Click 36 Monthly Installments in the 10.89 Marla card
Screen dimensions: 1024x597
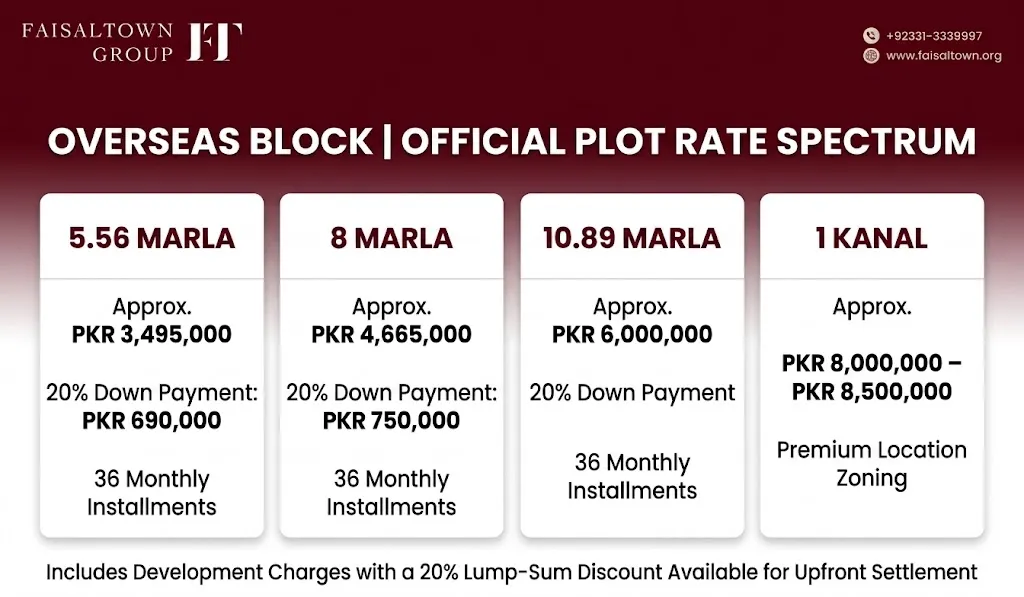click(632, 476)
